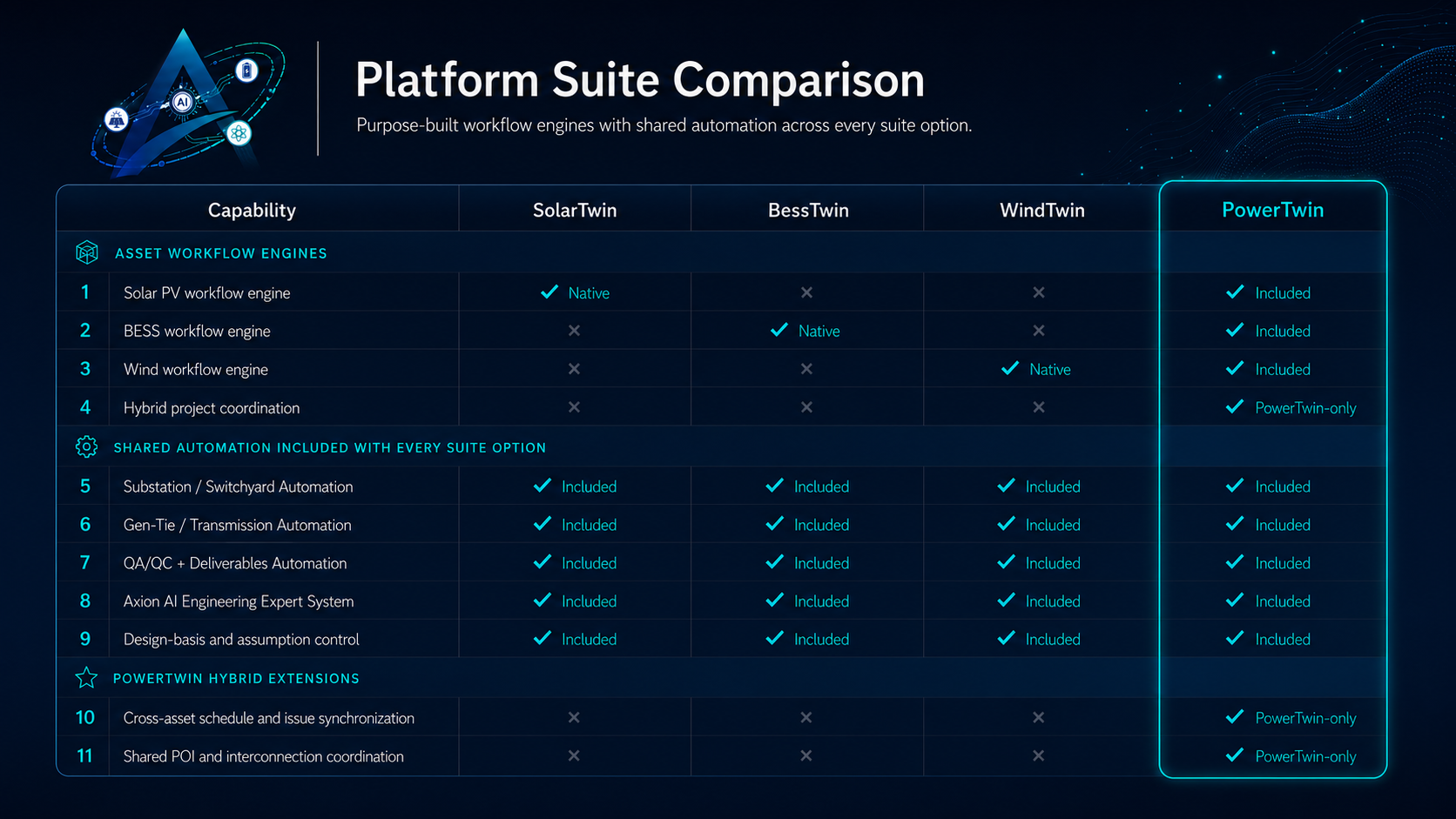Click QA/QC + Deliverables Automation row label
Viewport: 1456px width, 819px height.
point(235,563)
